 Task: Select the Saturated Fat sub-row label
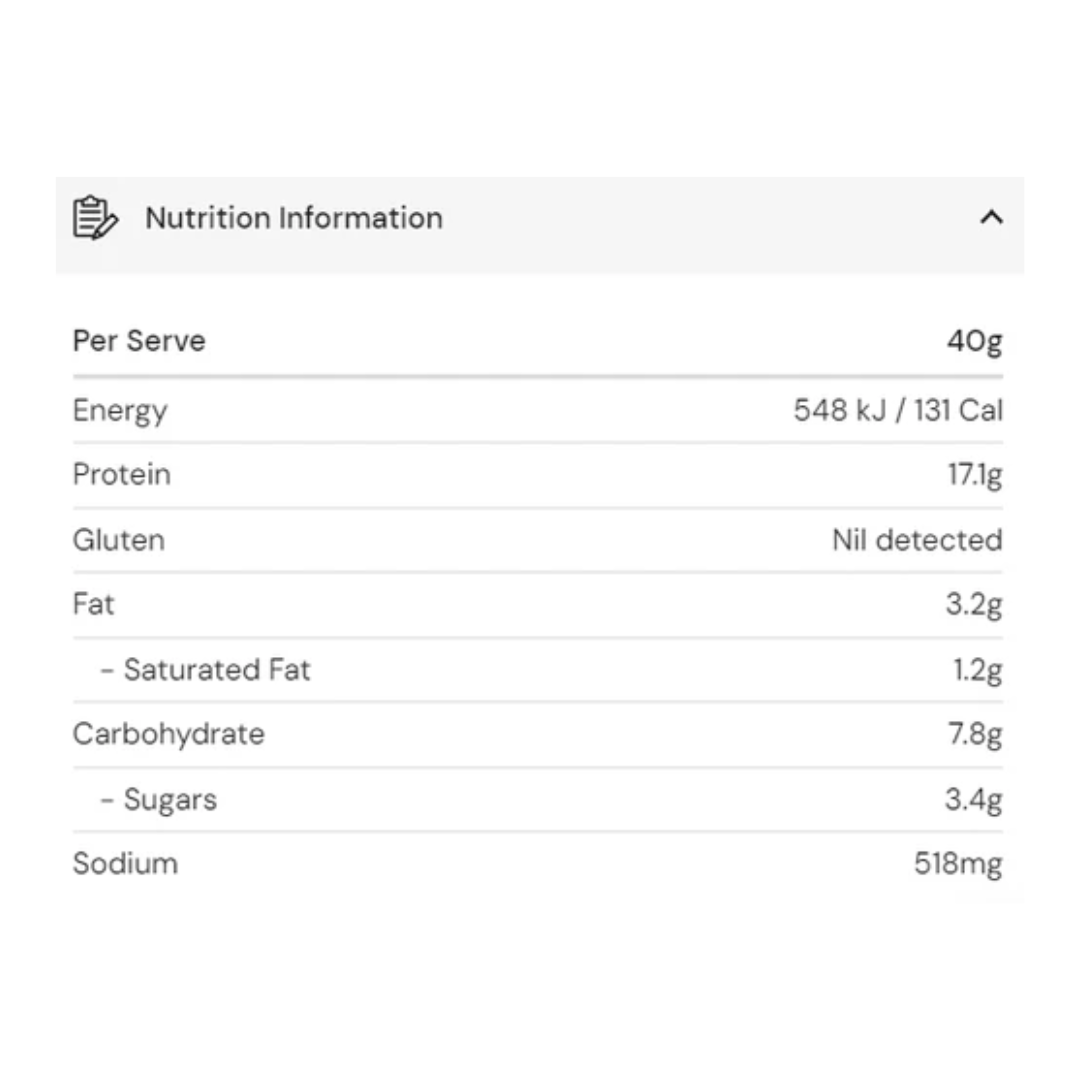tap(216, 670)
